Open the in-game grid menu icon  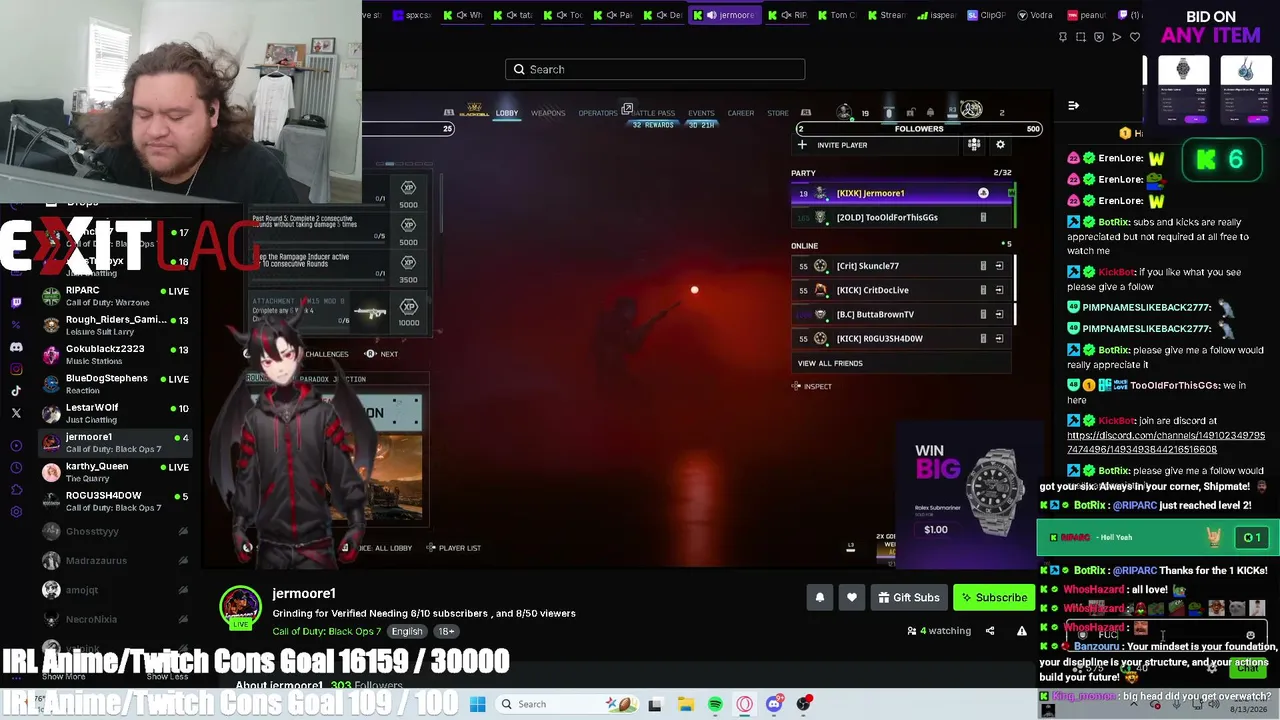tap(973, 145)
